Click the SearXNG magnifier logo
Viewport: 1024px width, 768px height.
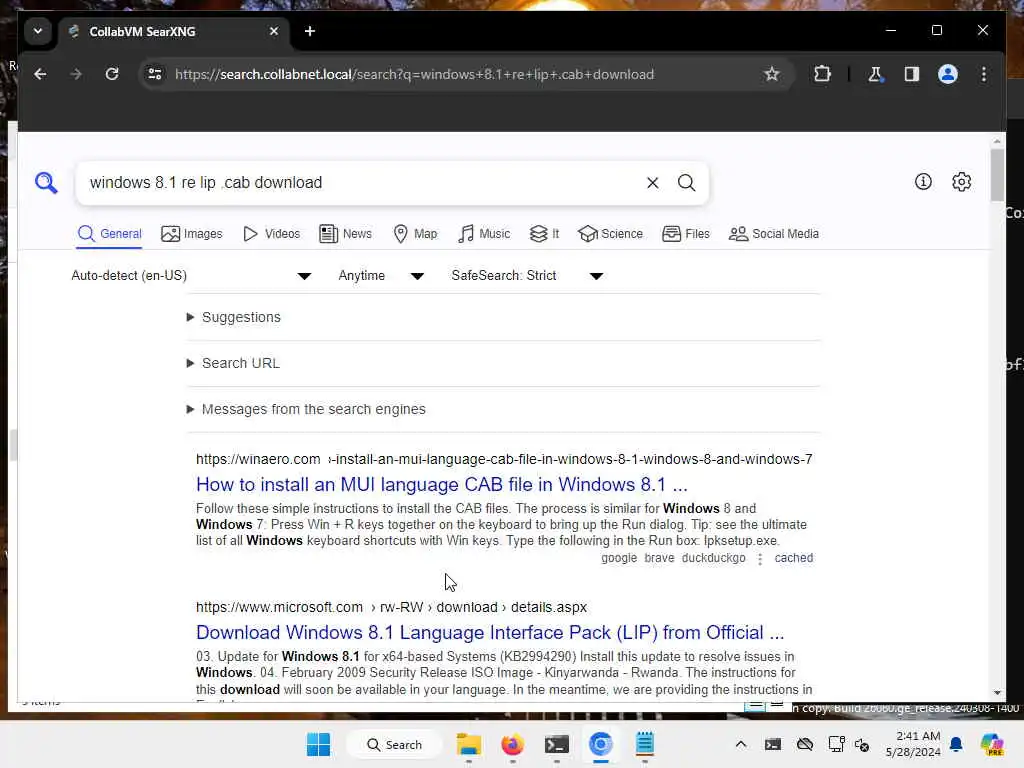pyautogui.click(x=46, y=183)
